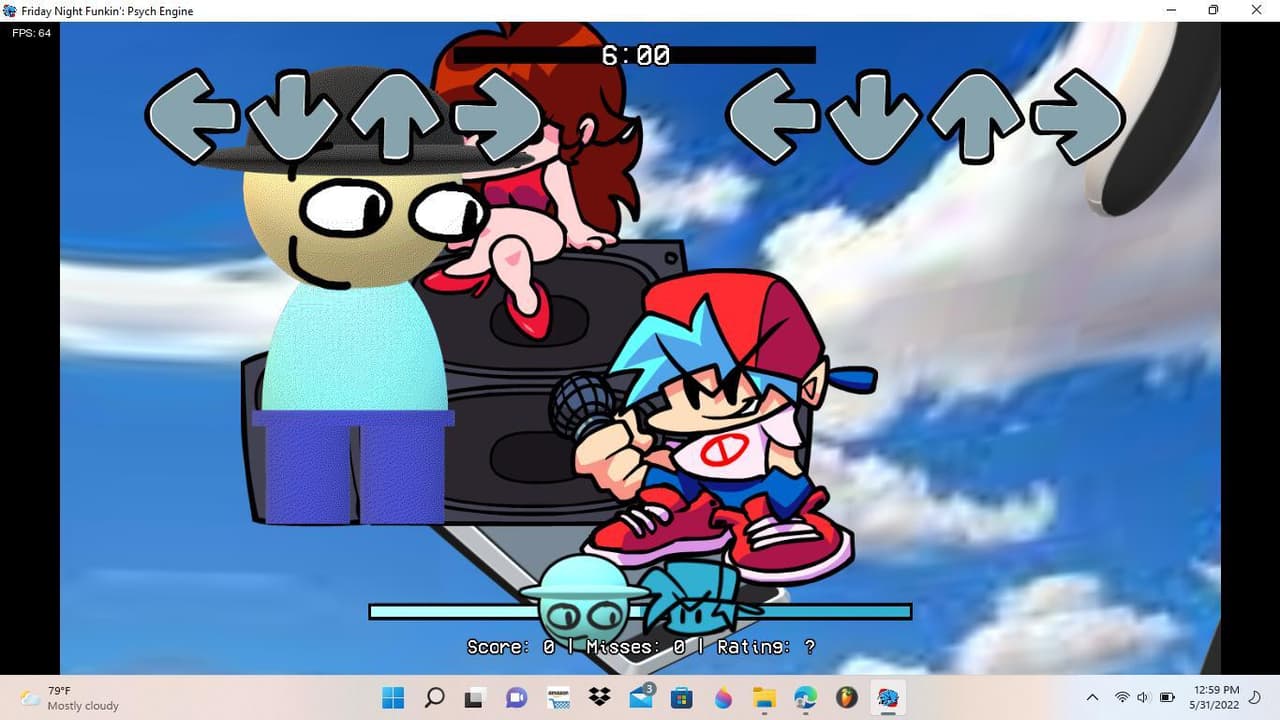
Task: Open the weather widget showing 79°F
Action: pos(70,698)
